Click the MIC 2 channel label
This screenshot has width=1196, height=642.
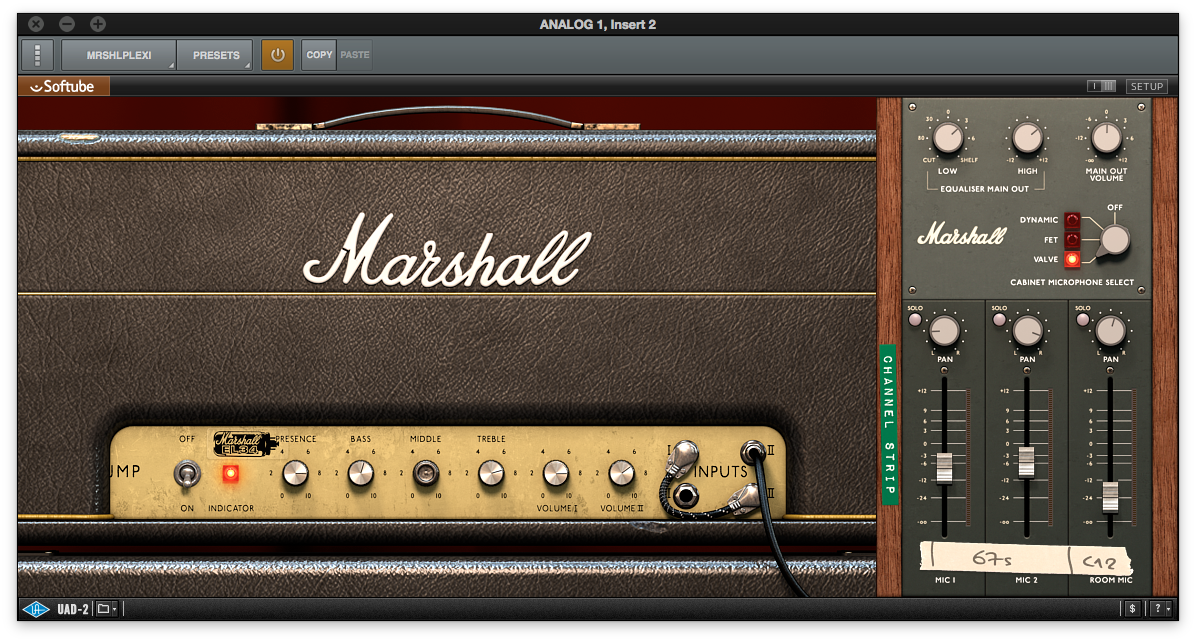(x=1027, y=580)
